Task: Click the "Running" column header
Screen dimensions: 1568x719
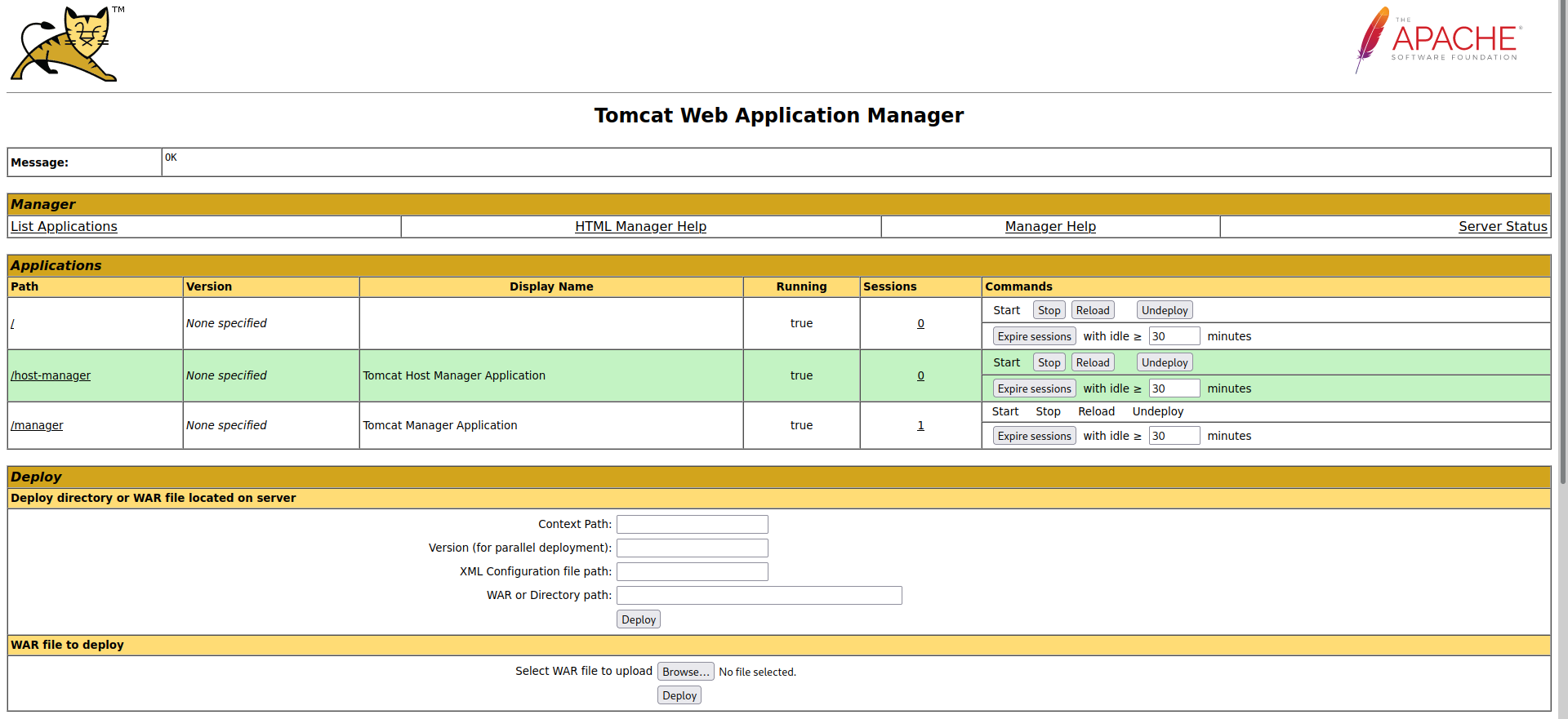Action: tap(801, 287)
